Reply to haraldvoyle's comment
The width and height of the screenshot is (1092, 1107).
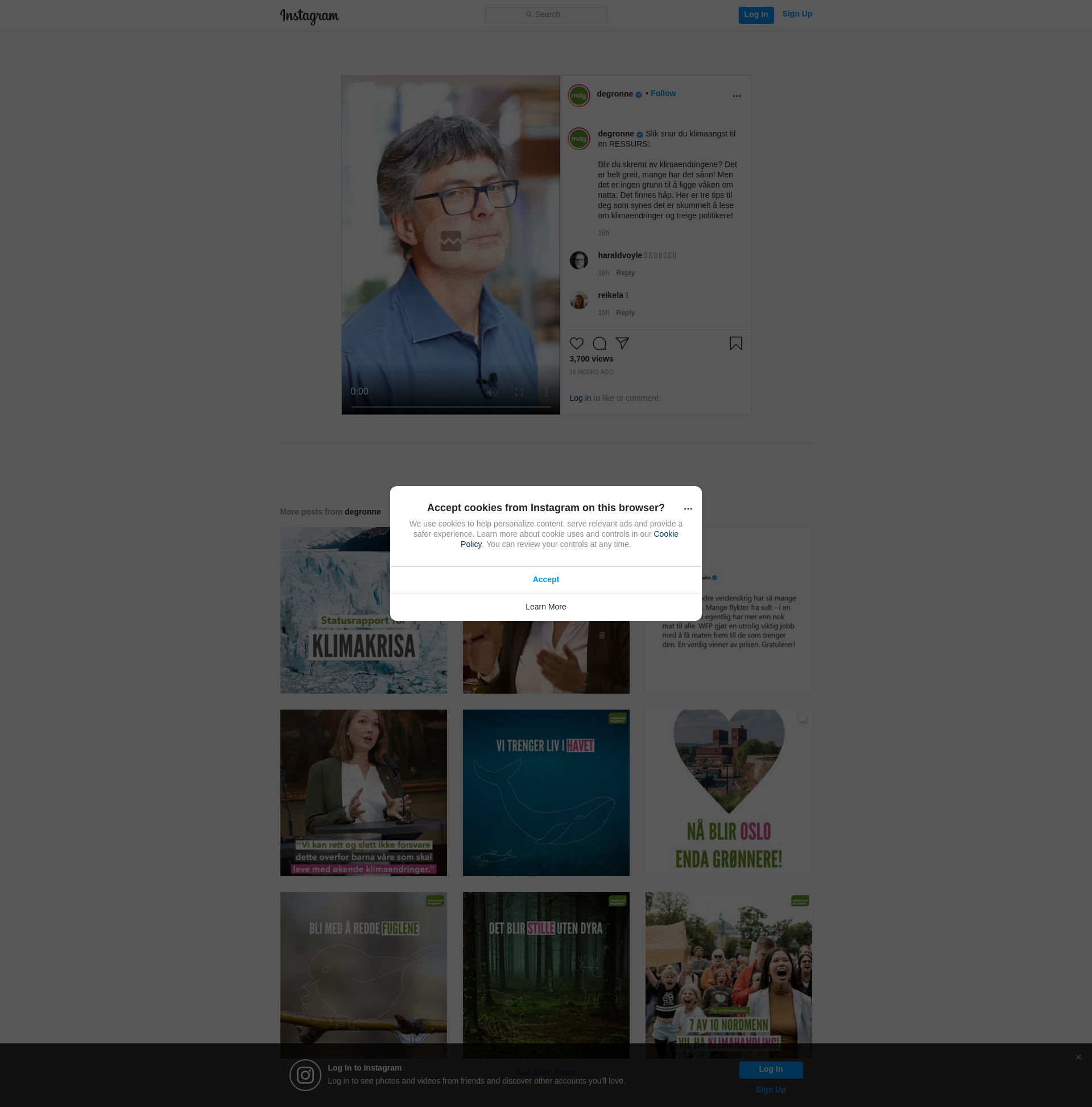[625, 273]
